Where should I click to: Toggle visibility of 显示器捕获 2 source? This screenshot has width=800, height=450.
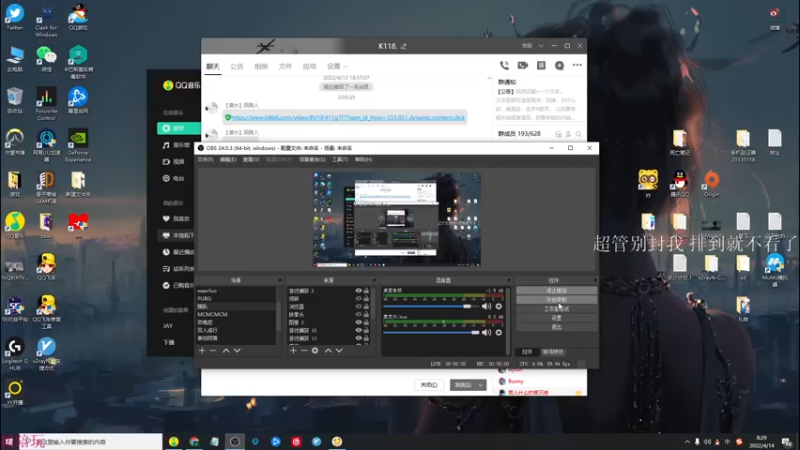359,291
